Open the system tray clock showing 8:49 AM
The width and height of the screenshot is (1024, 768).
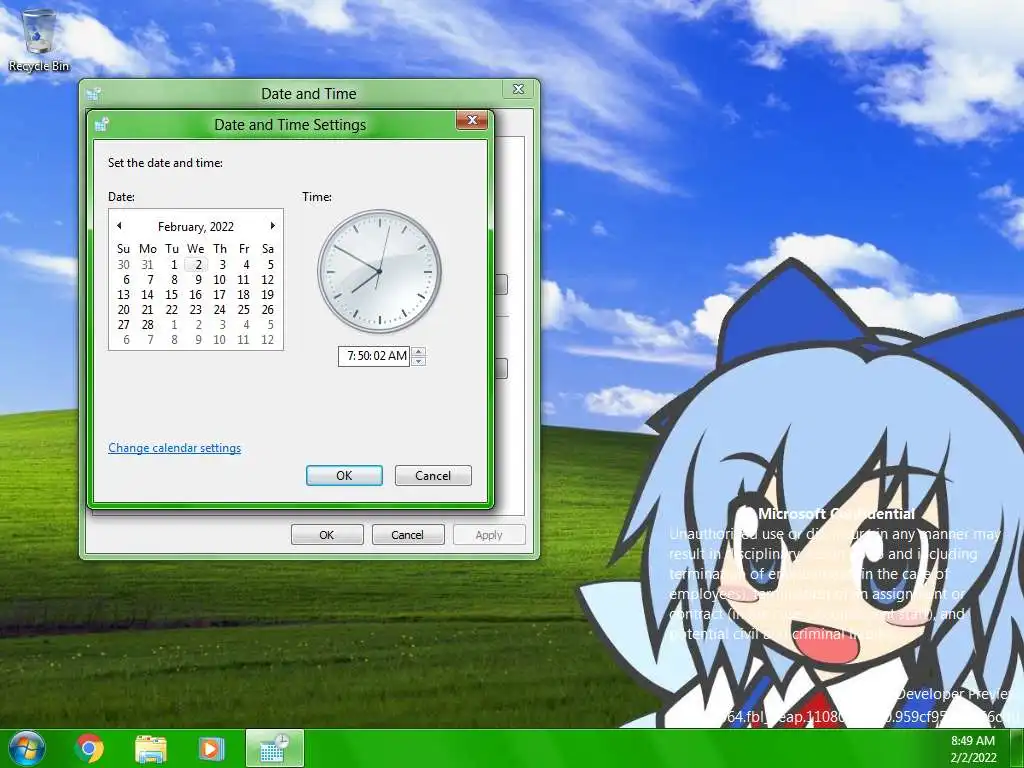973,749
